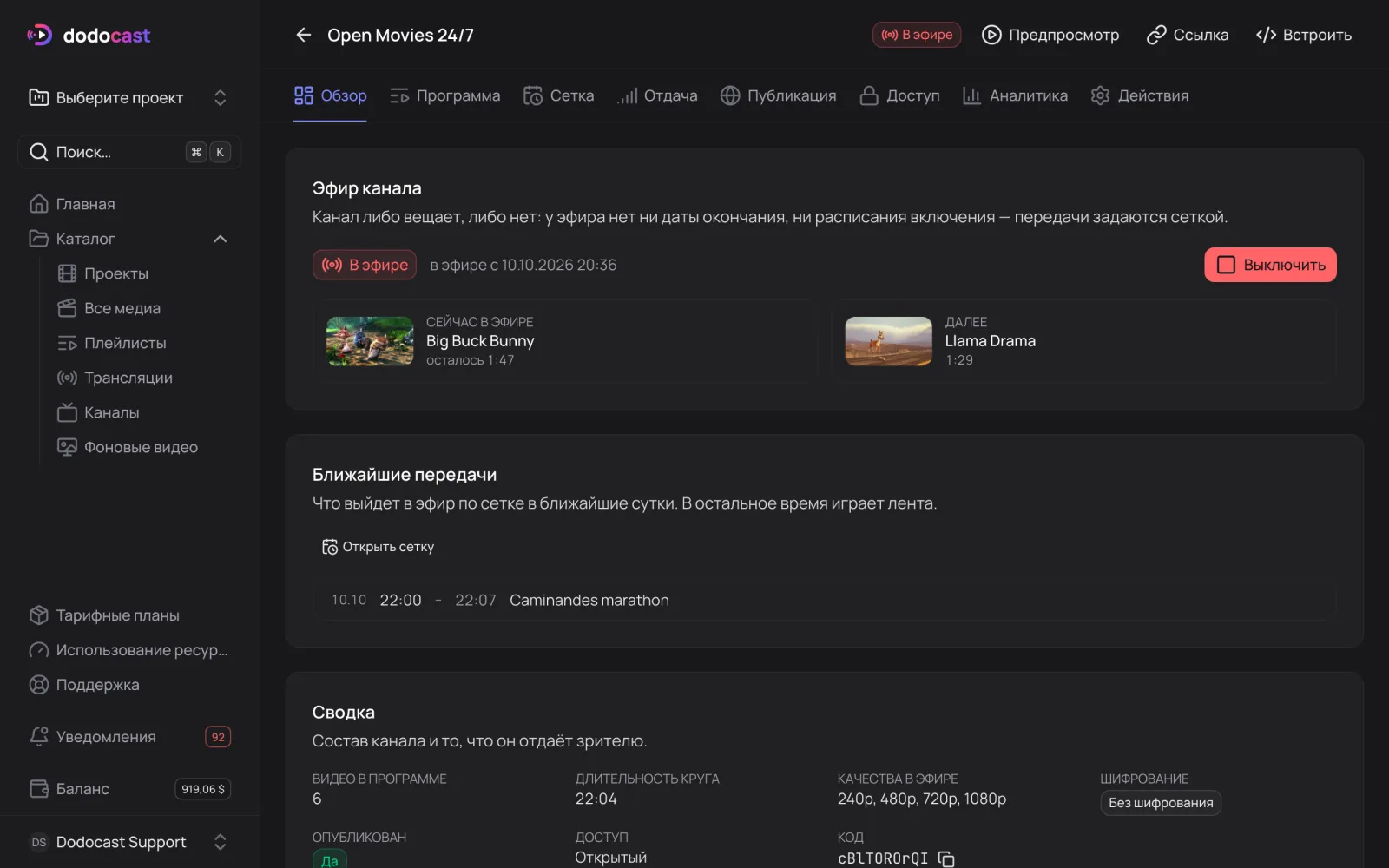Click the dodocast logo icon

(40, 35)
